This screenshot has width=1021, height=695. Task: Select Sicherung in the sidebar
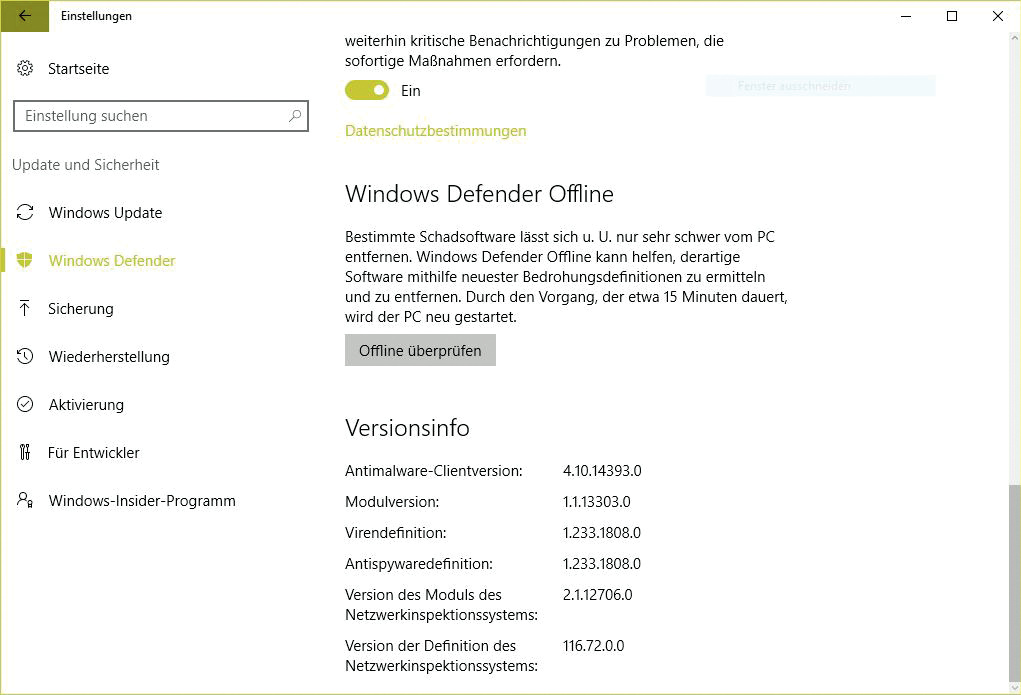81,309
